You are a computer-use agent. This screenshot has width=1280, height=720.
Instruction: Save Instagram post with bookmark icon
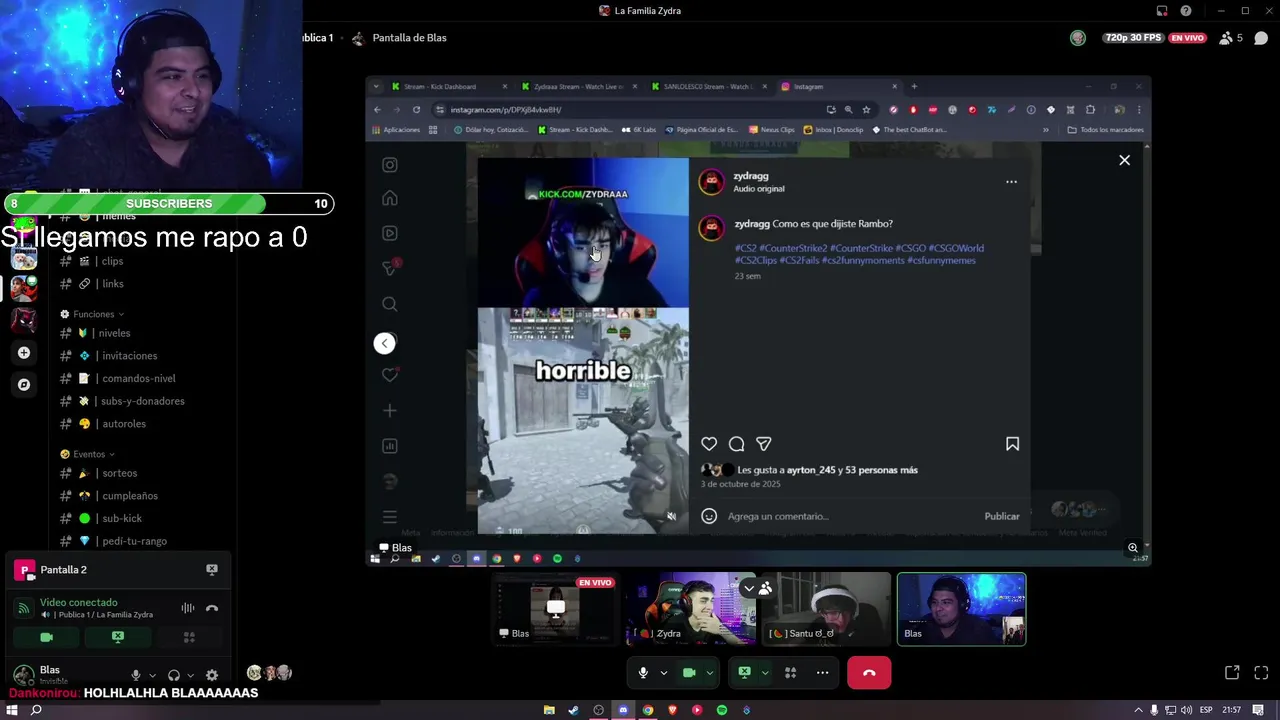point(1012,444)
